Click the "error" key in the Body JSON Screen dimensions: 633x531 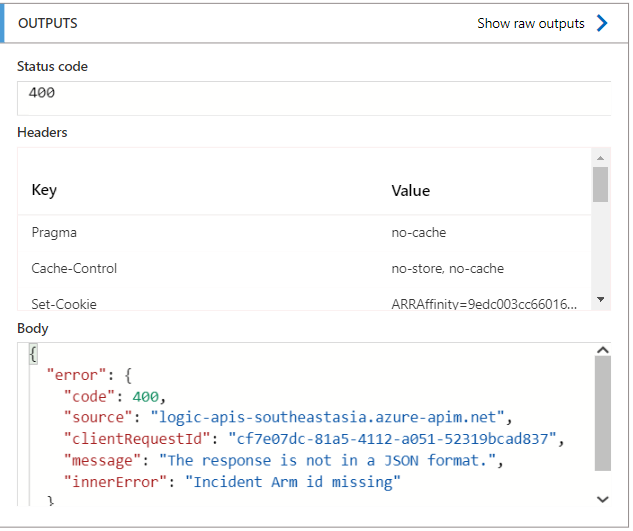76,375
